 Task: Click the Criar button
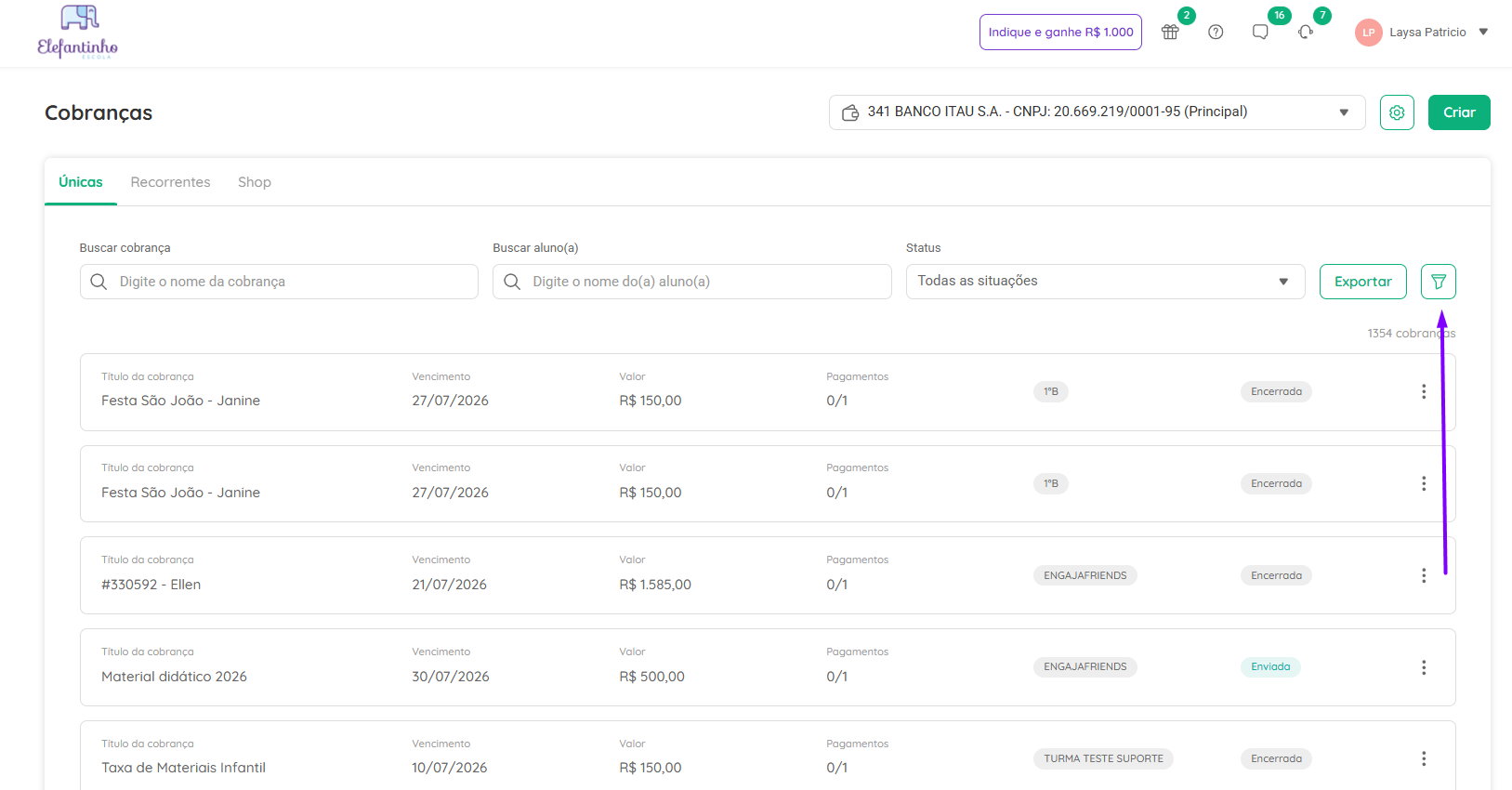(1459, 112)
